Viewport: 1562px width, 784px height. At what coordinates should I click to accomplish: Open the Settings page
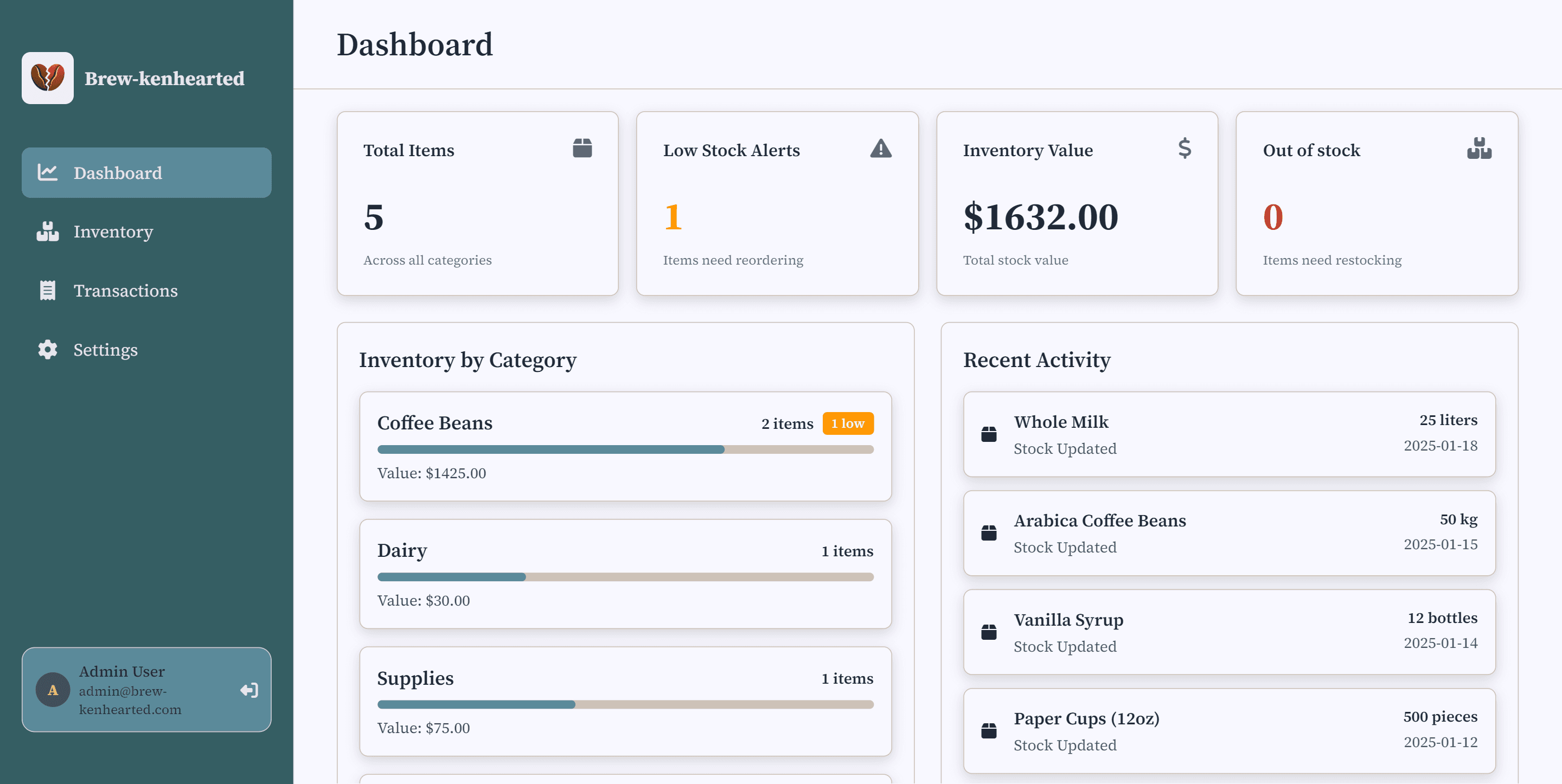click(146, 349)
